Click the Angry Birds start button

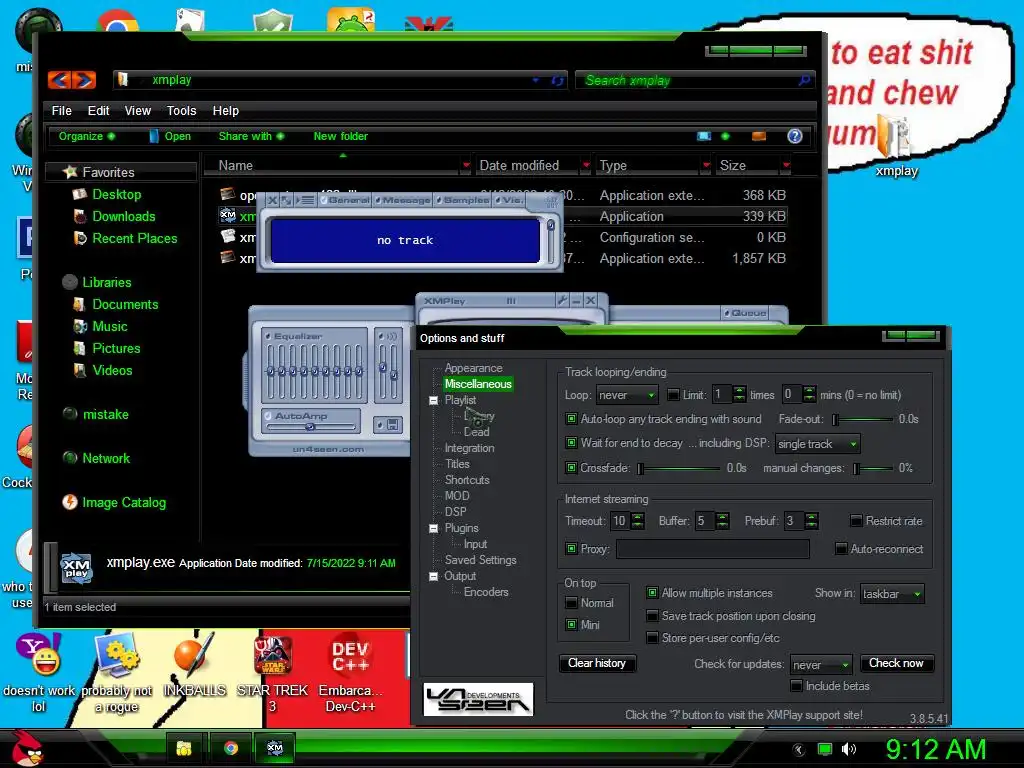pyautogui.click(x=26, y=748)
